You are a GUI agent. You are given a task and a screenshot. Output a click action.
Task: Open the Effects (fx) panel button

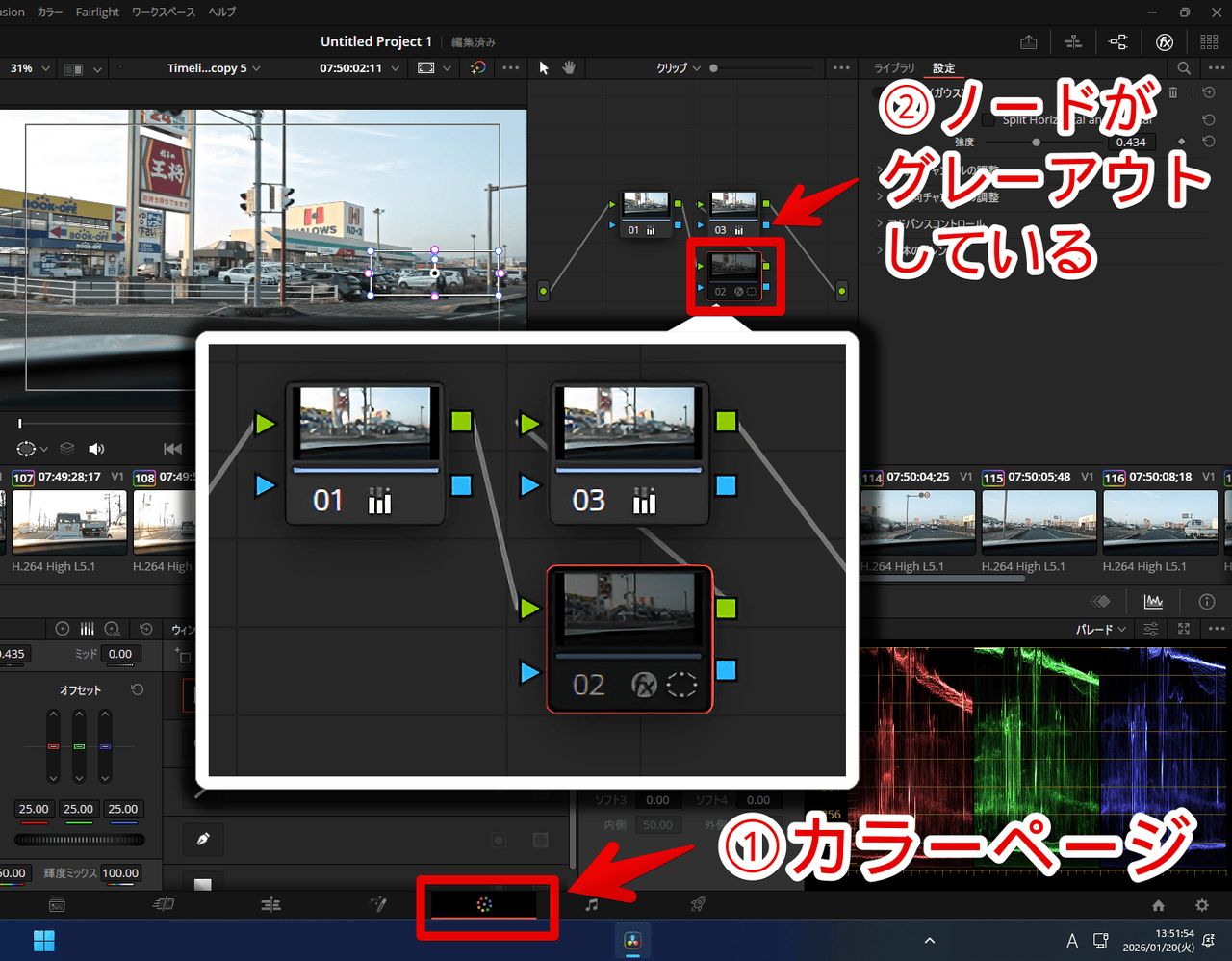[1164, 42]
